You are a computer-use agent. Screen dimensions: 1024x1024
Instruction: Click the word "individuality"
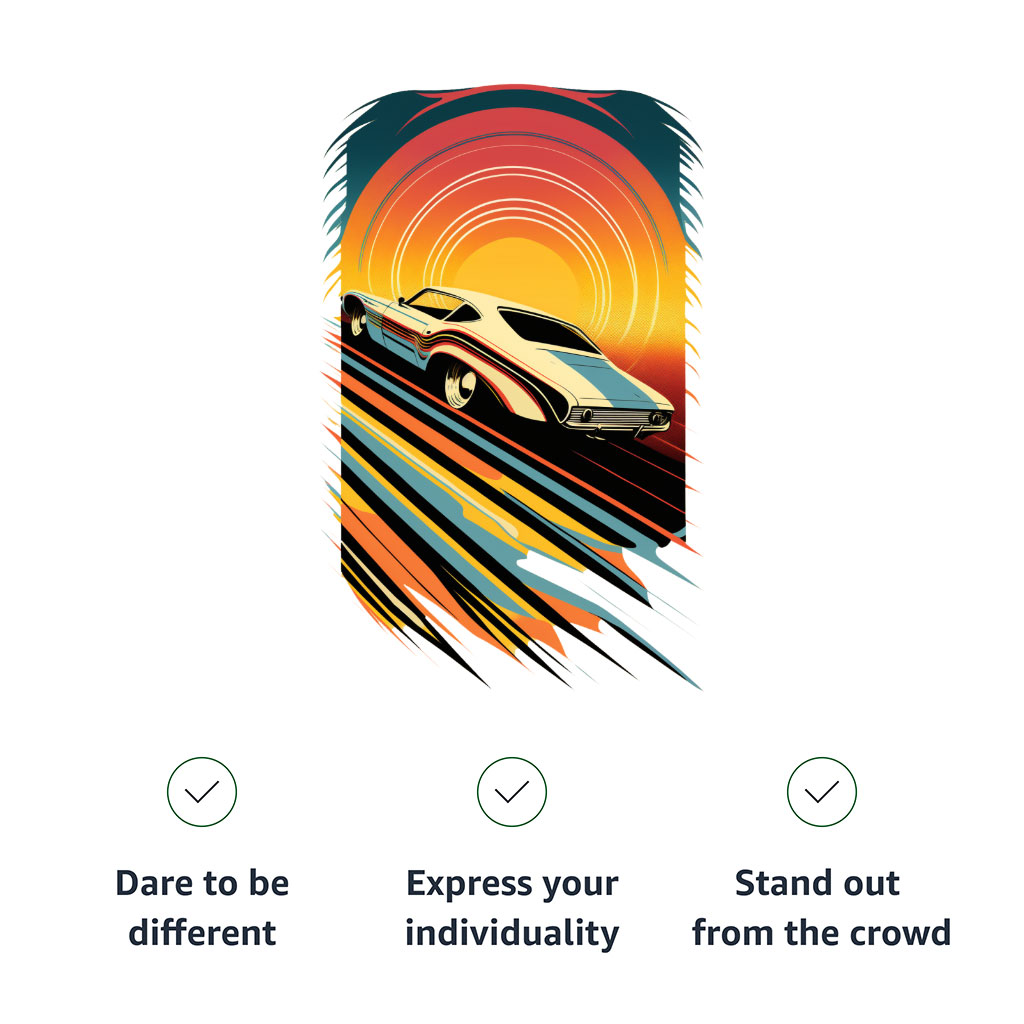[512, 933]
